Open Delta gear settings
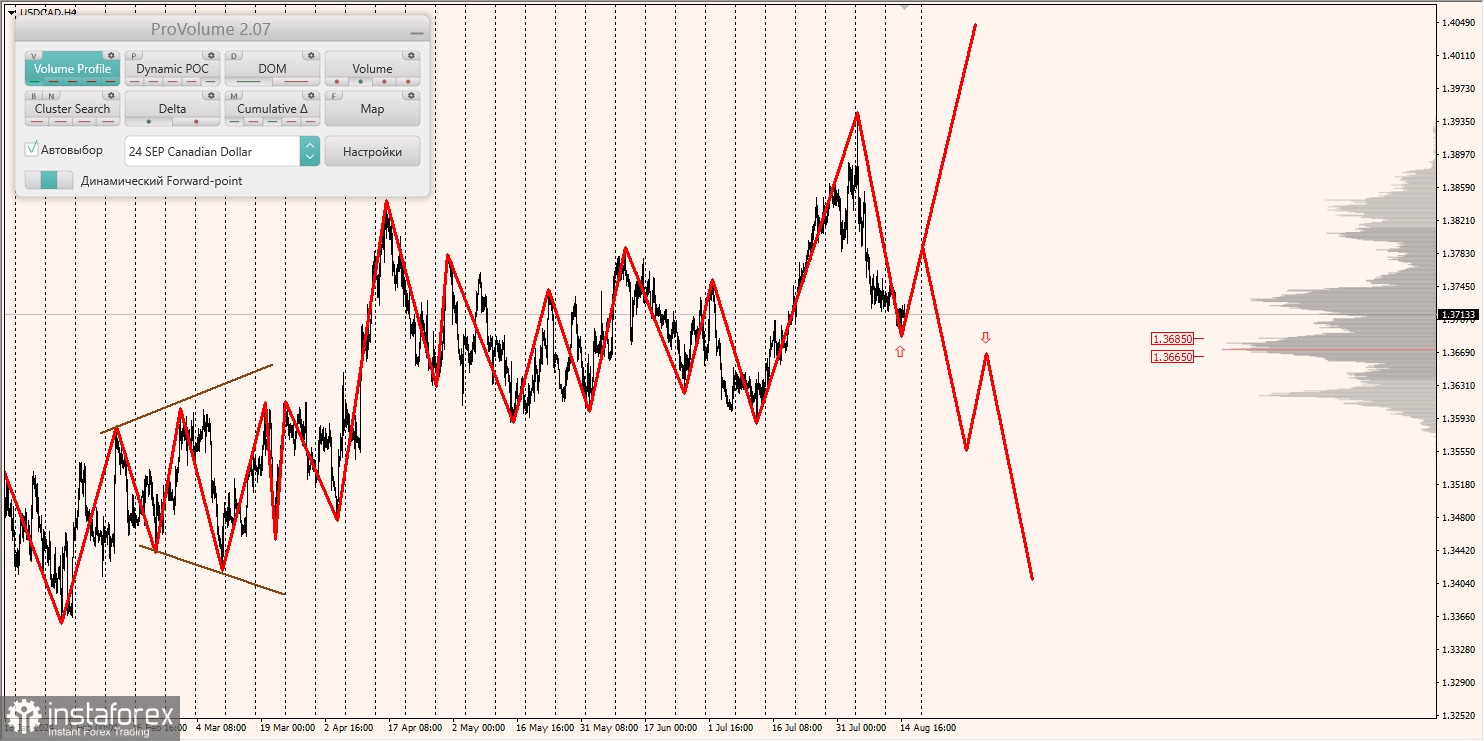This screenshot has width=1484, height=741. click(x=211, y=95)
